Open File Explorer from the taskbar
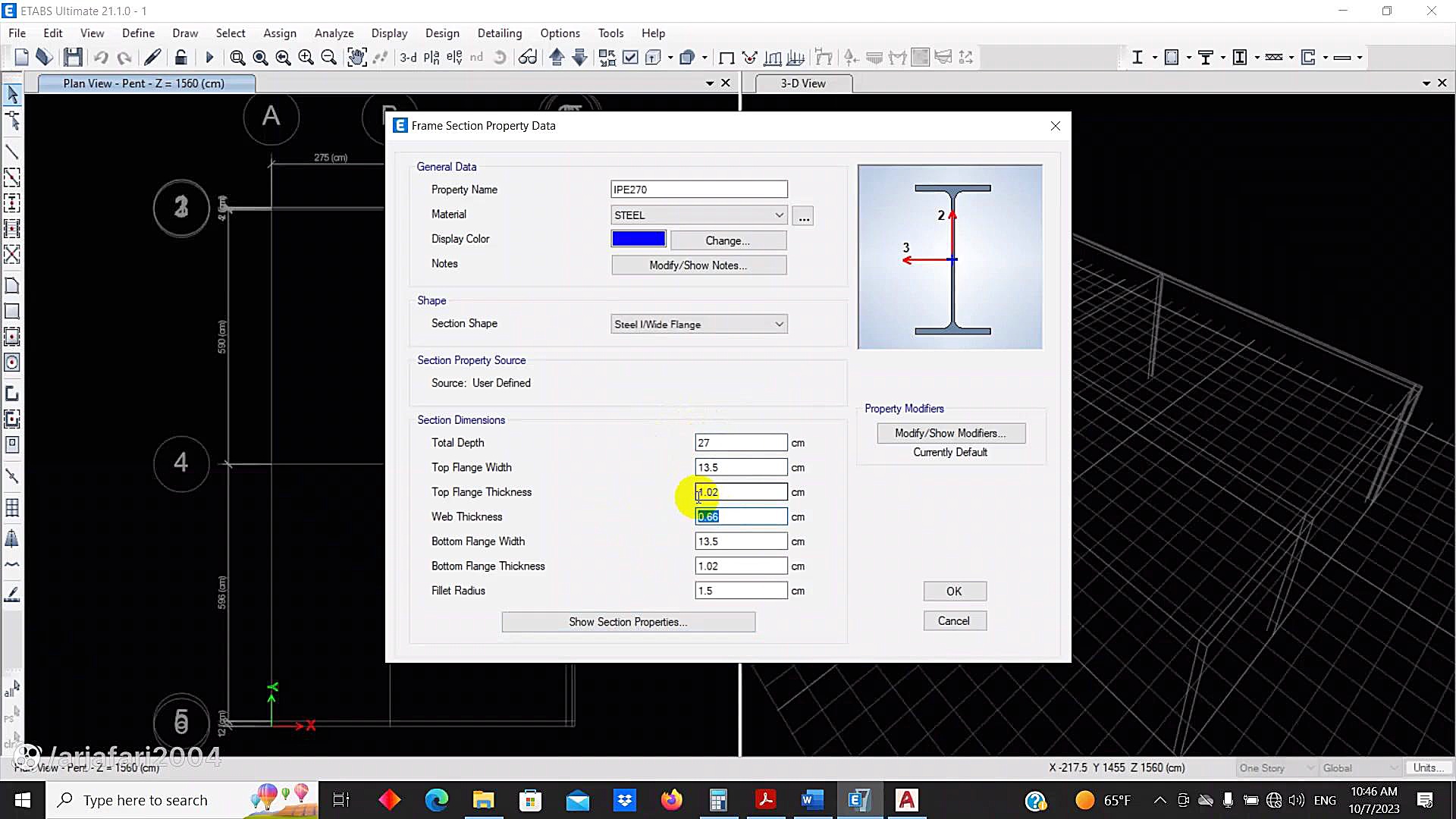Viewport: 1456px width, 819px height. [483, 800]
